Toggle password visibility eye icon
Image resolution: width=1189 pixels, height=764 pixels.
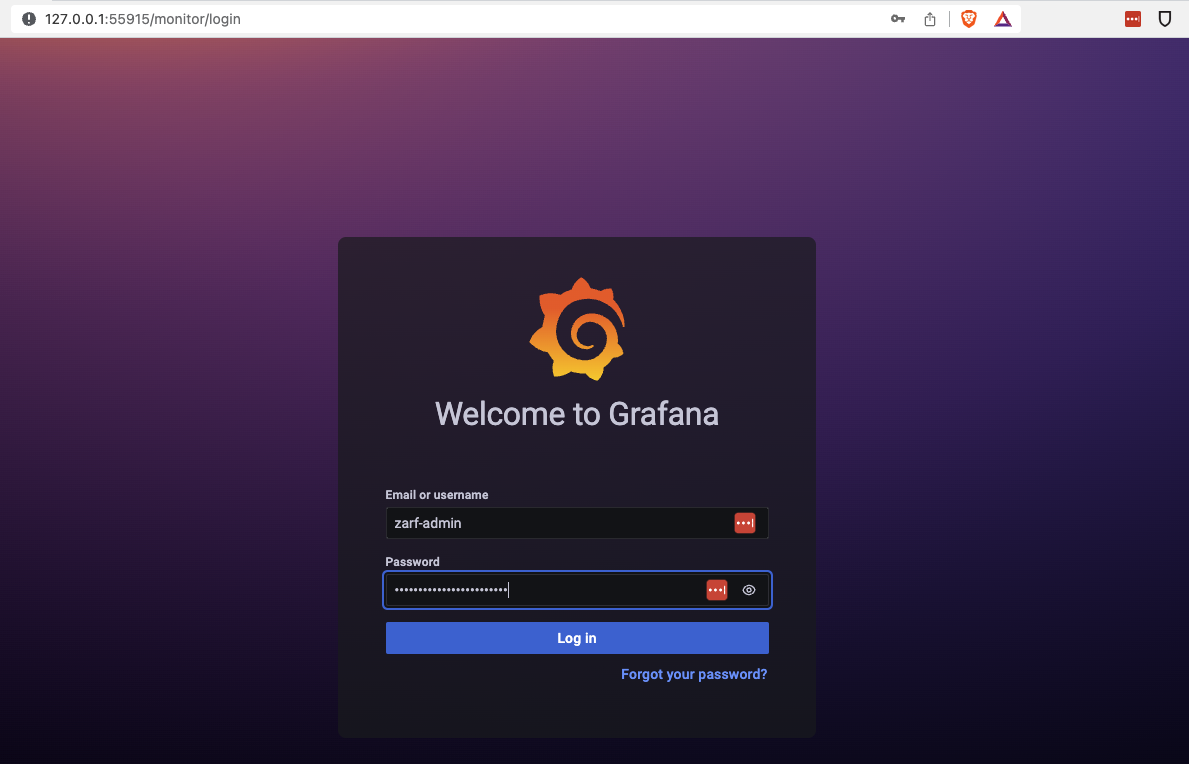748,590
